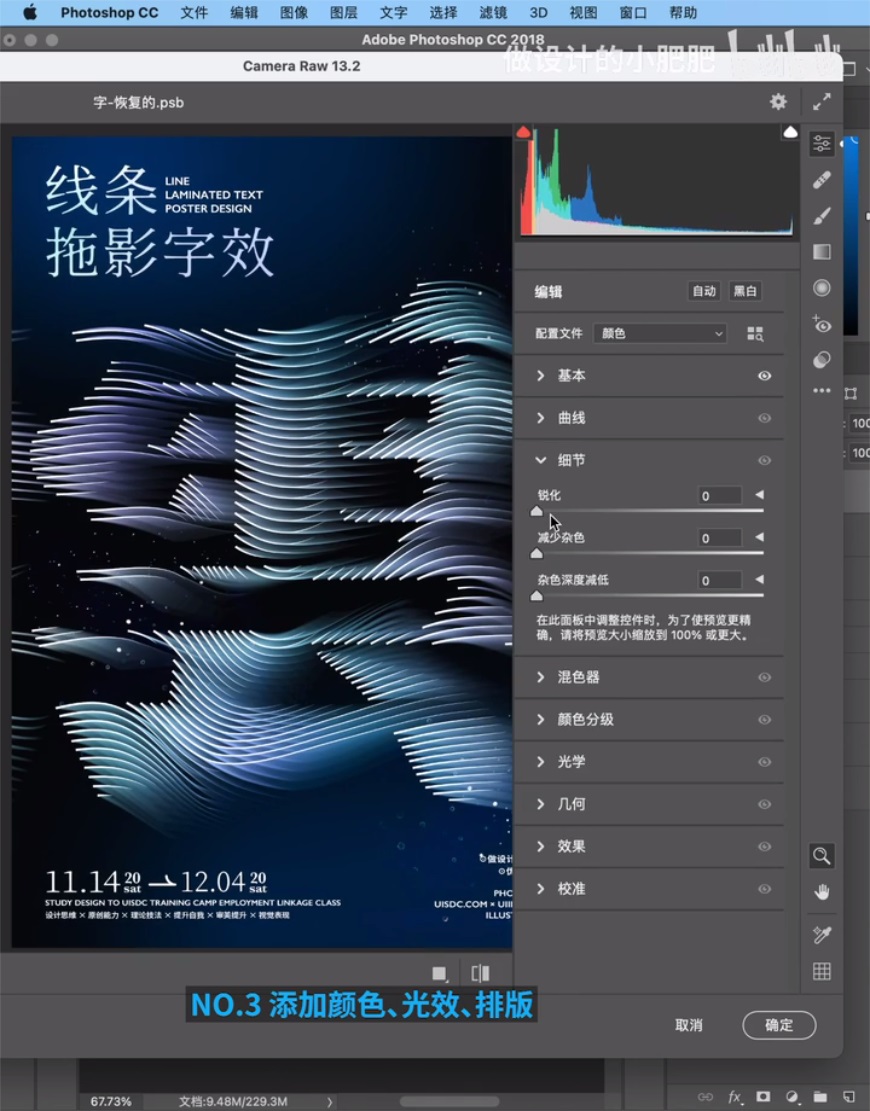Expand the 几何 section chevron
The width and height of the screenshot is (870, 1111).
click(x=541, y=804)
